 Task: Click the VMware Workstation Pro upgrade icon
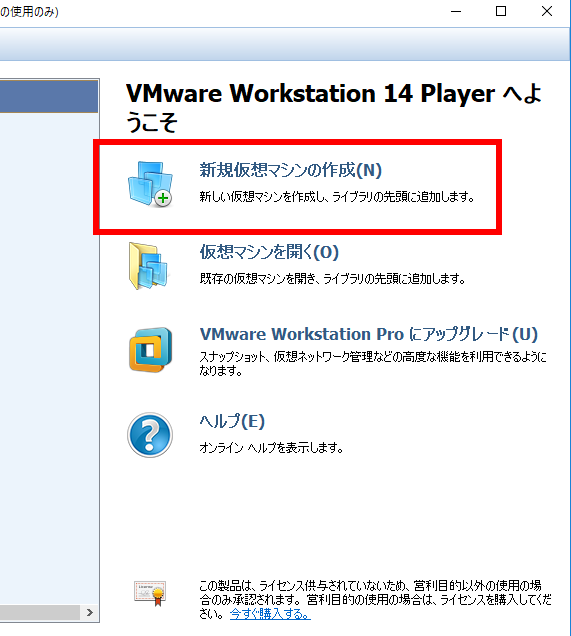click(x=150, y=350)
